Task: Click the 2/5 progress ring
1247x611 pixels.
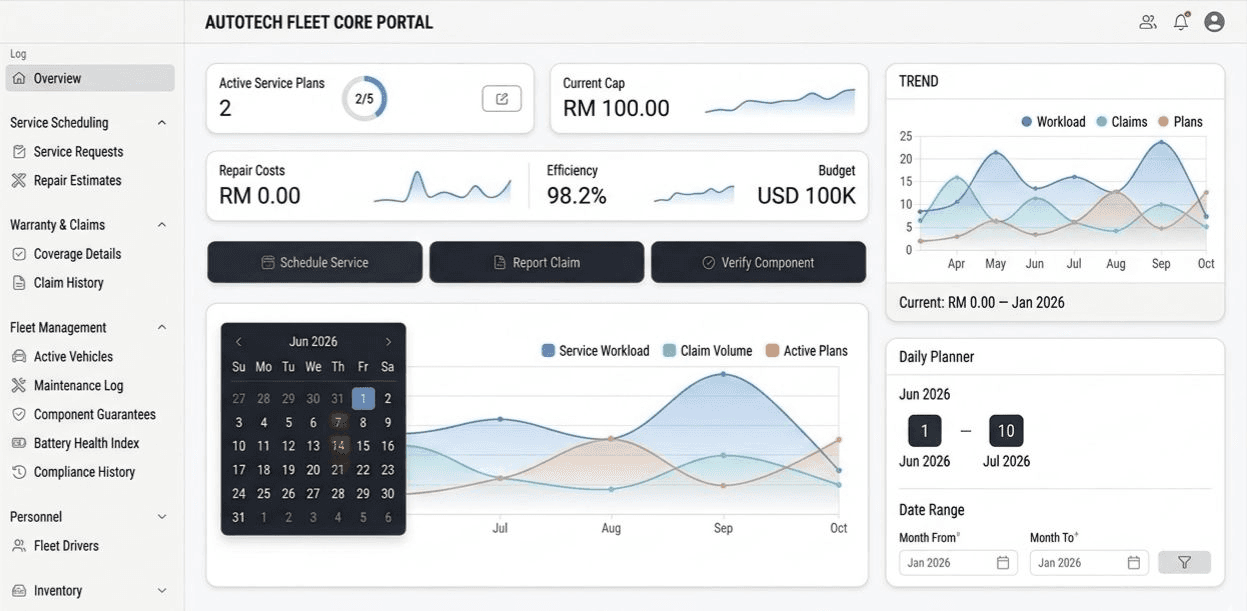Action: (364, 98)
